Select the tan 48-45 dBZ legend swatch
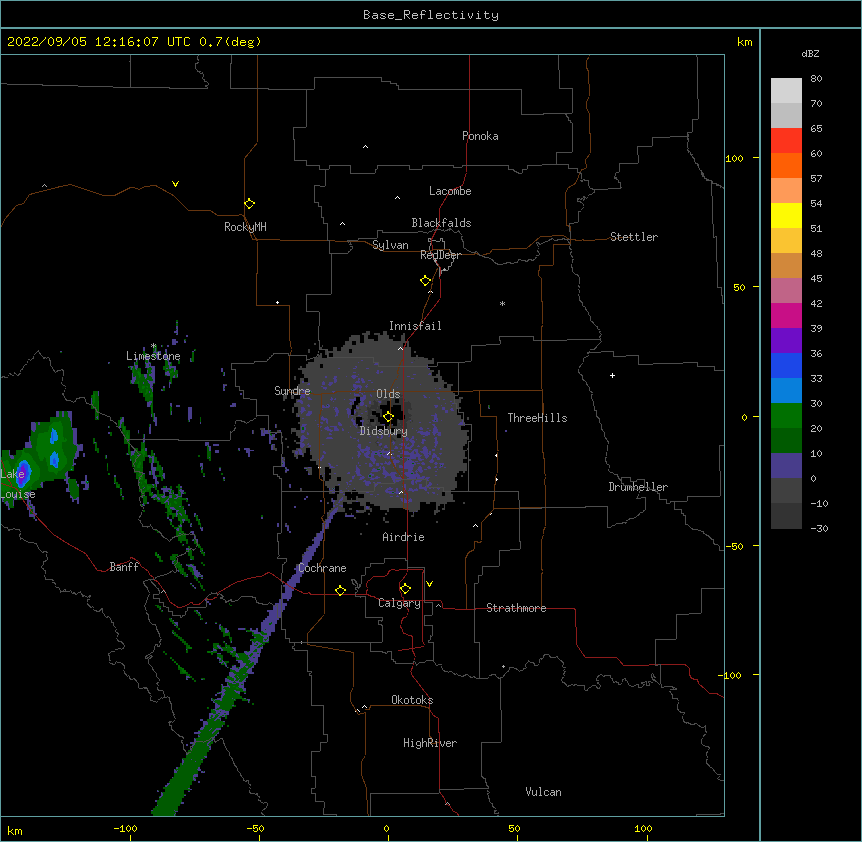The height and width of the screenshot is (842, 862). point(786,265)
